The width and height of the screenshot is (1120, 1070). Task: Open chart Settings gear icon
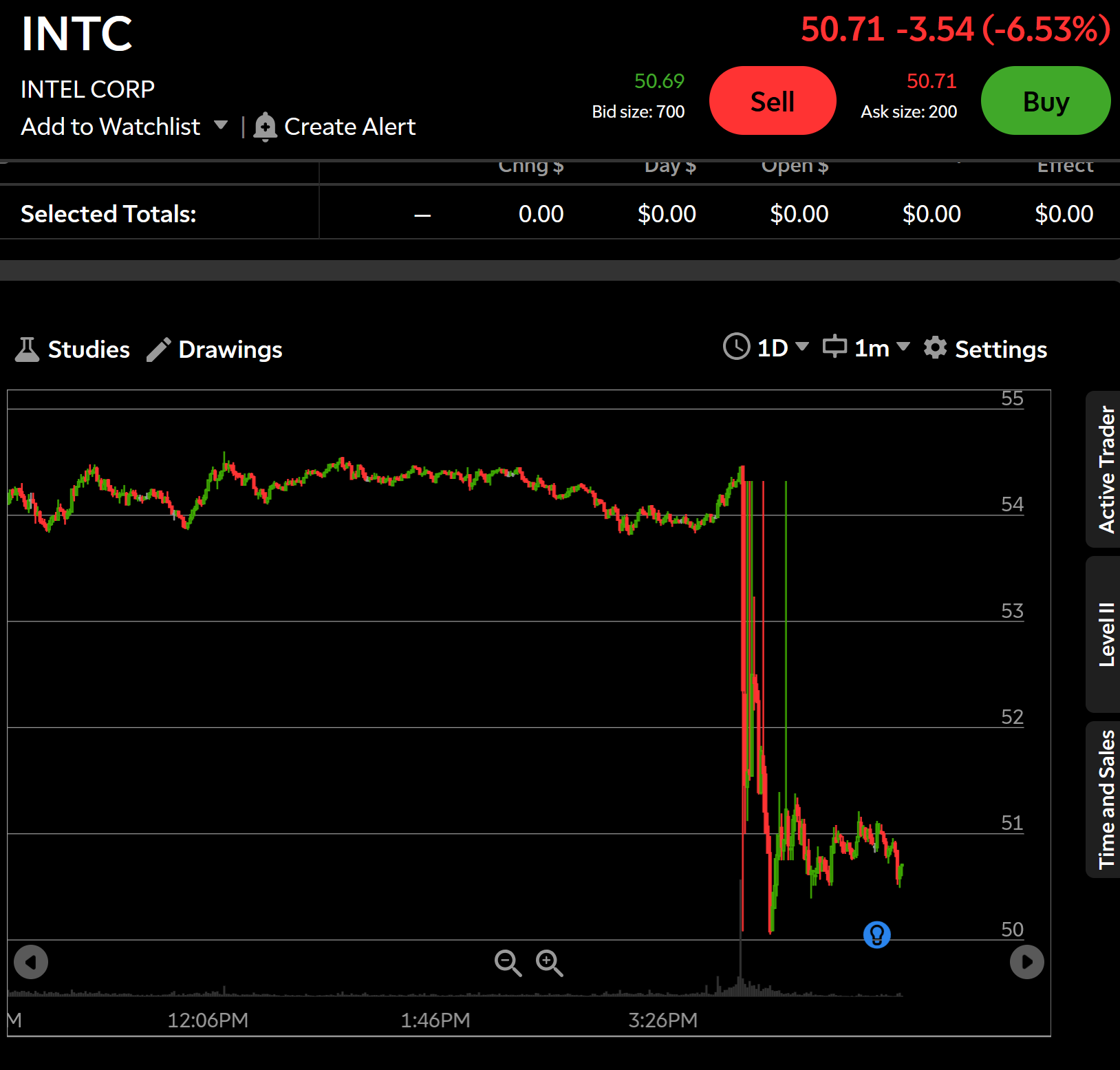pos(935,347)
